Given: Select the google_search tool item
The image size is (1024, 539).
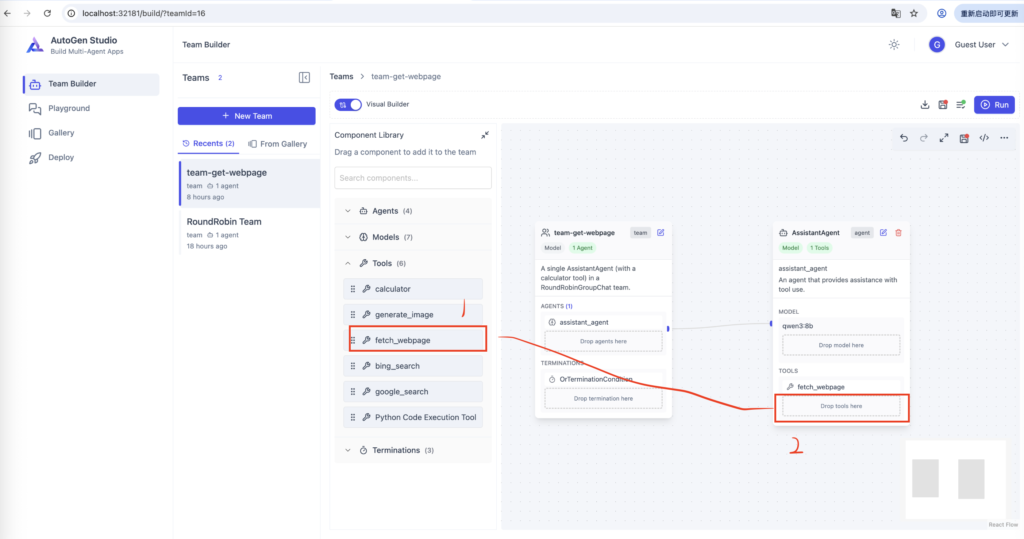Looking at the screenshot, I should click(x=413, y=391).
